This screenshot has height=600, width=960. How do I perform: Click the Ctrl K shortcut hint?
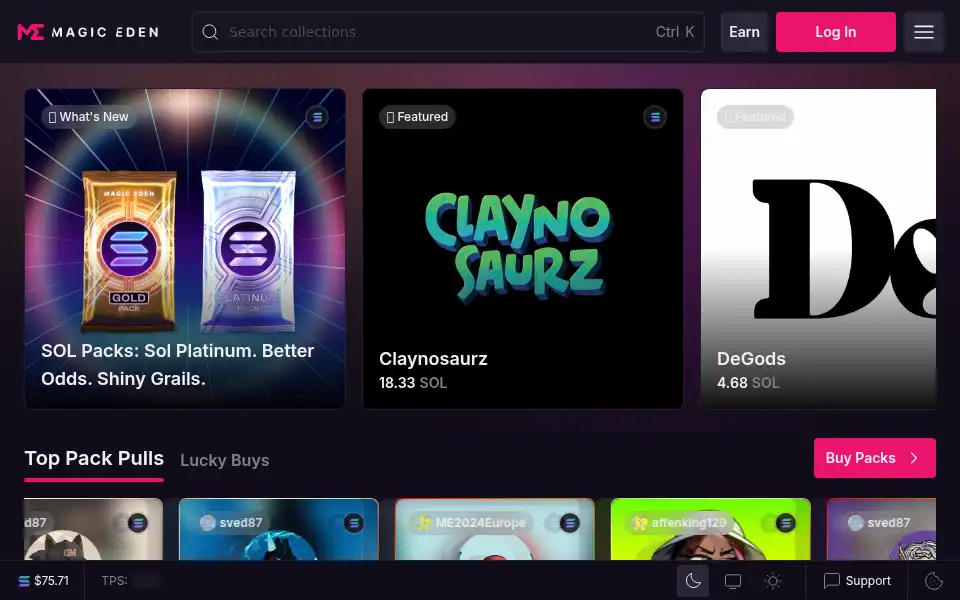(x=675, y=32)
